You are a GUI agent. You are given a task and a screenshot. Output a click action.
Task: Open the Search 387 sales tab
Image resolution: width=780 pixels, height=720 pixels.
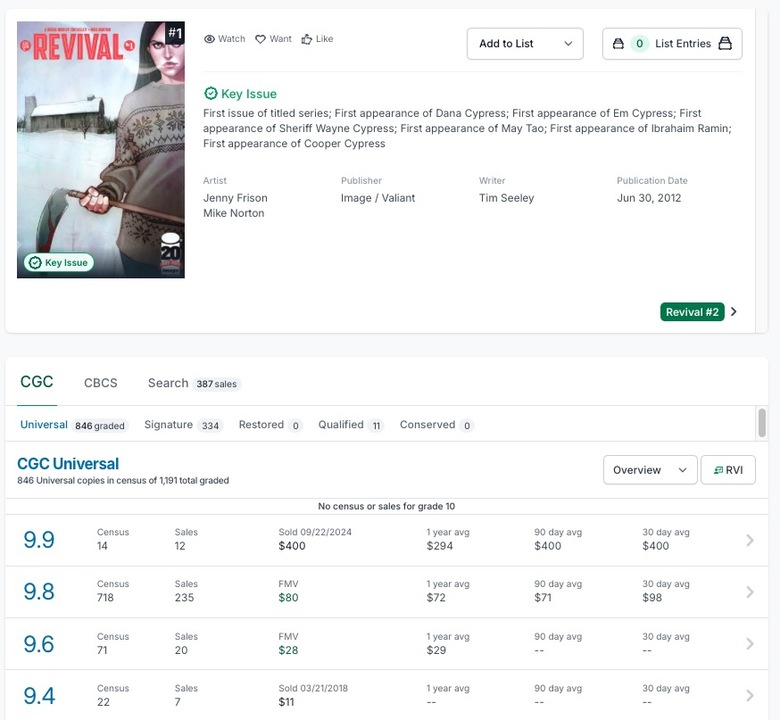pyautogui.click(x=194, y=383)
